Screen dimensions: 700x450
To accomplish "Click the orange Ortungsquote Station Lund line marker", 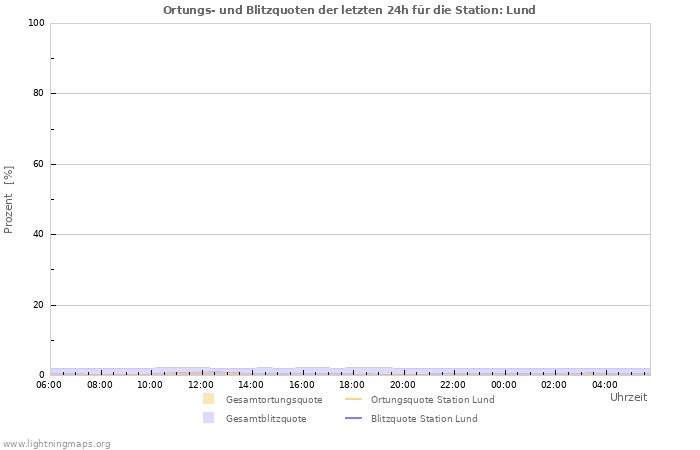I will (353, 399).
